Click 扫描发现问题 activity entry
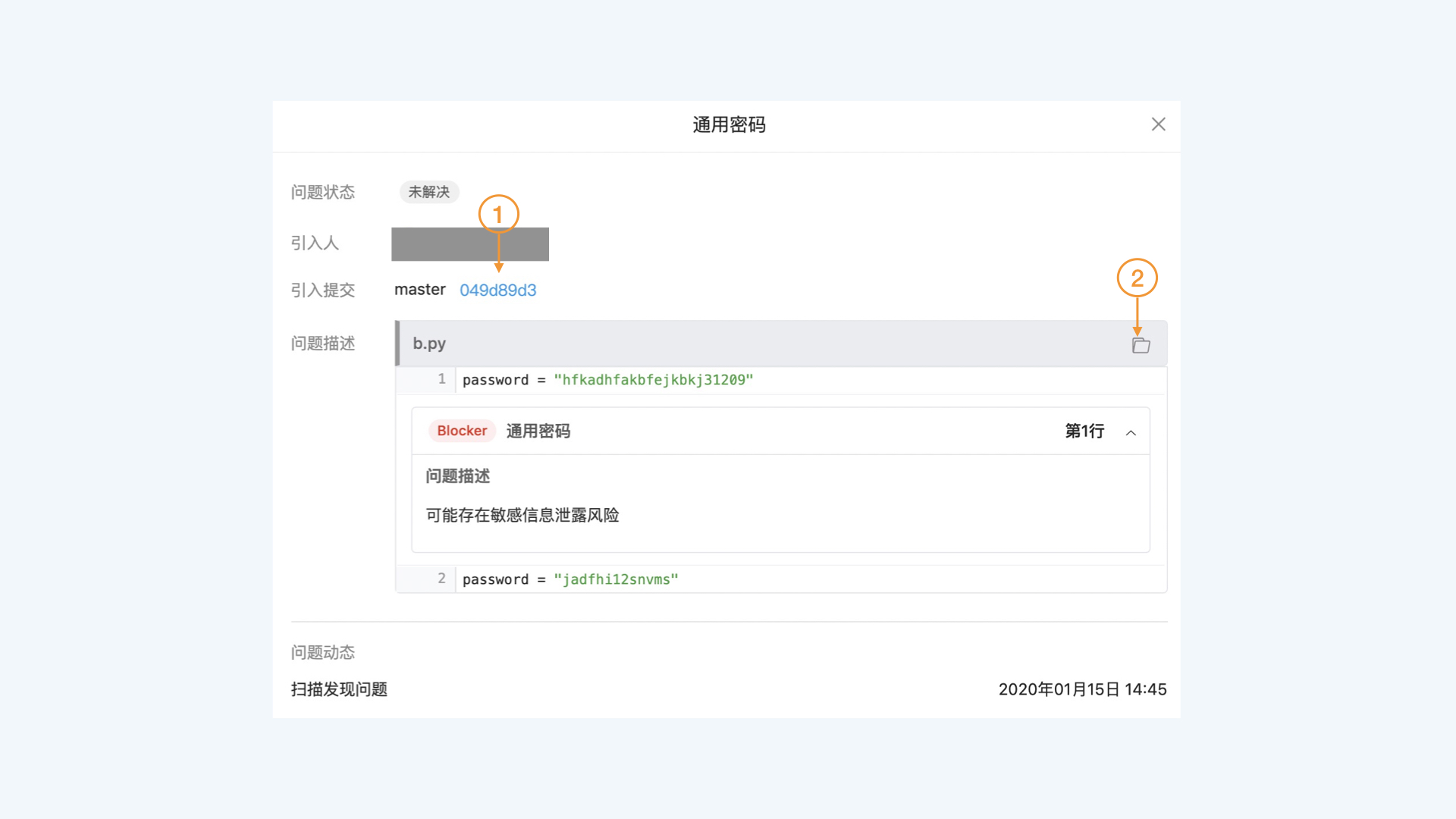The height and width of the screenshot is (819, 1456). click(x=339, y=689)
